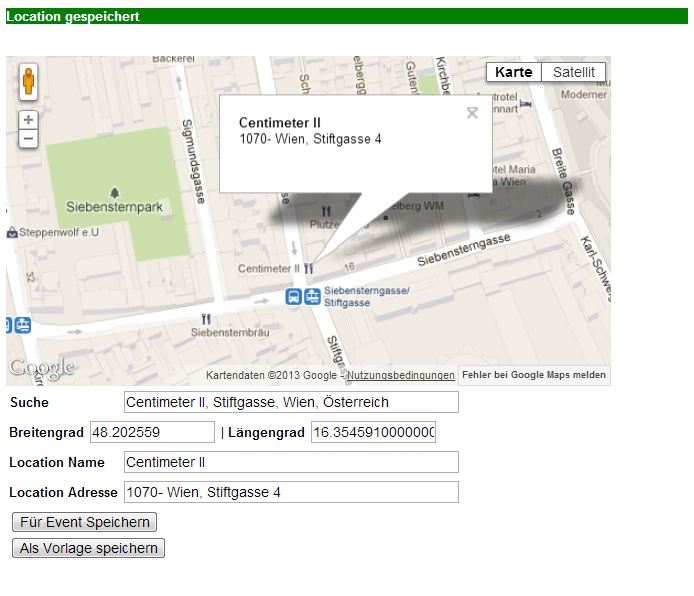Screen dimensions: 694x596
Task: Click the Plutzer restaurant icon
Action: tap(326, 211)
